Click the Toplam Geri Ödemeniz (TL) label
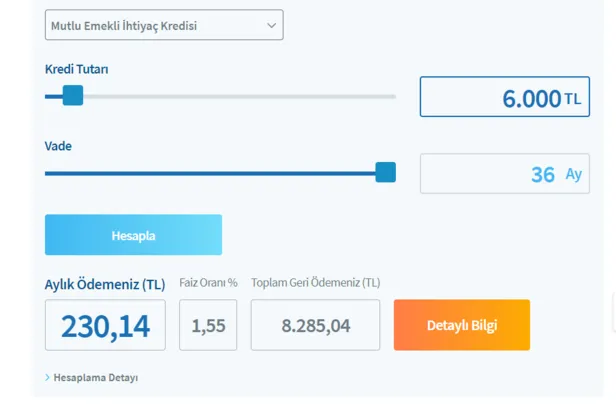 [315, 283]
